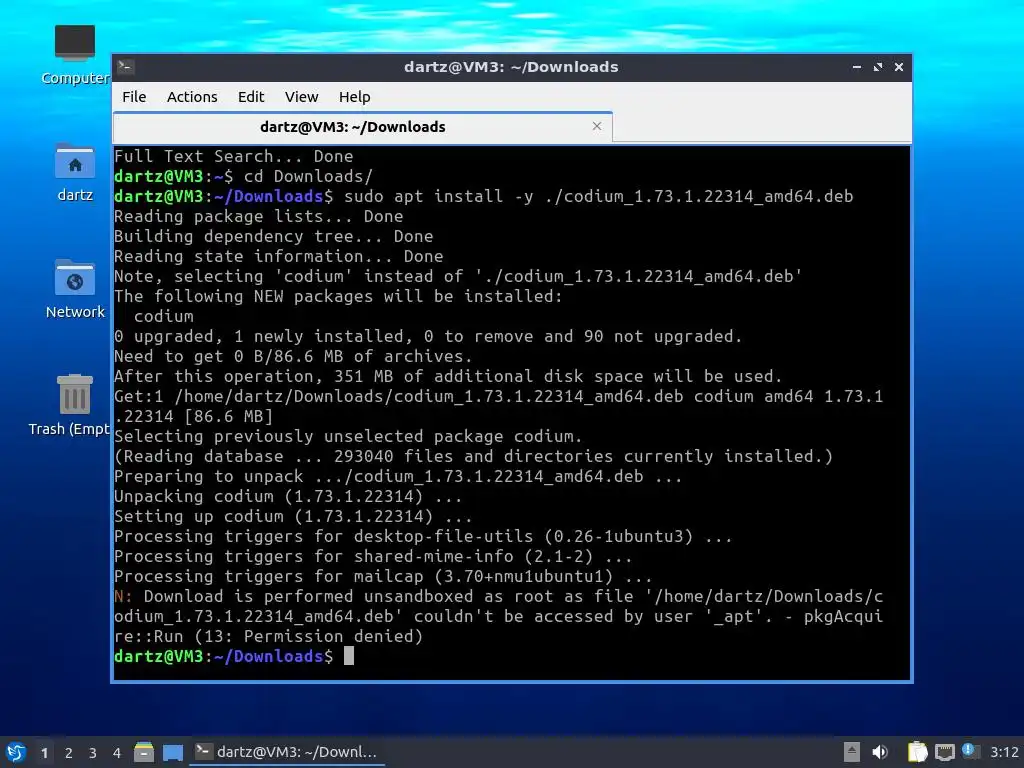Switch to workspace 4

117,753
